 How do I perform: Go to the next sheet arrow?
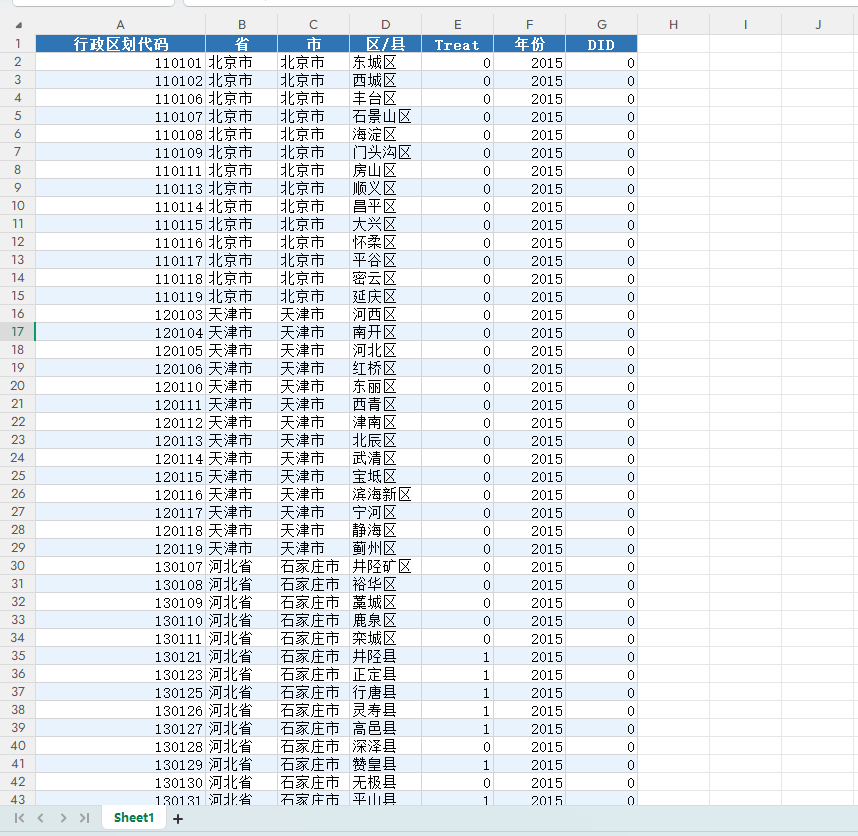pyautogui.click(x=63, y=818)
